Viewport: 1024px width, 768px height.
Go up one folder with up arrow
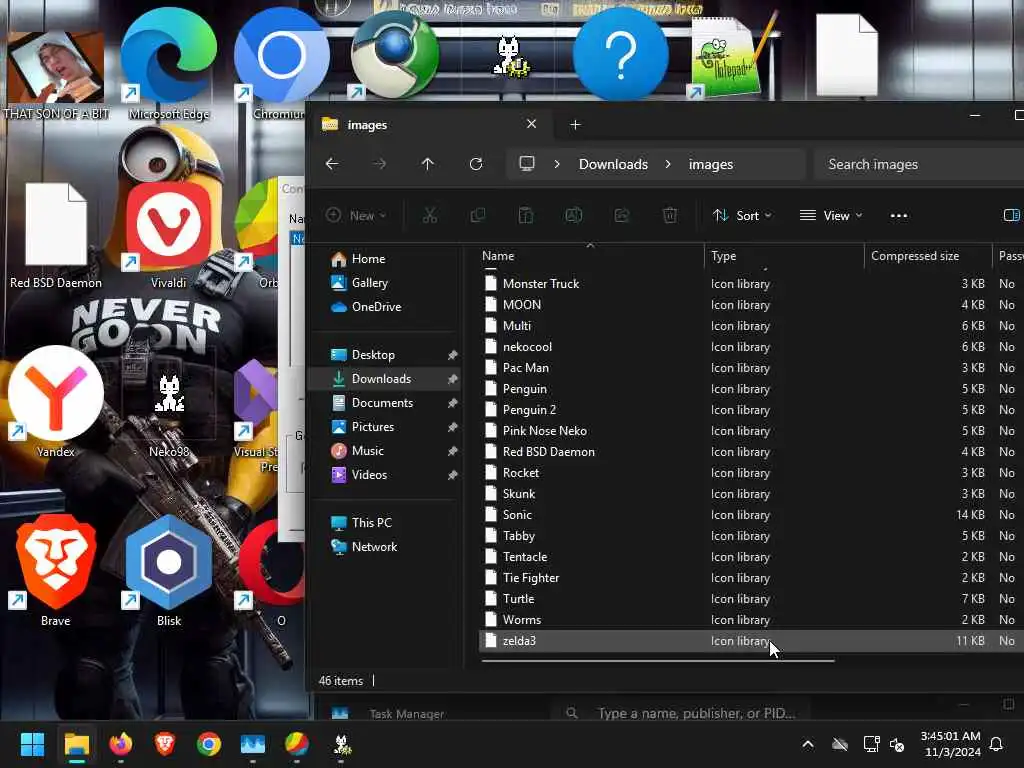click(428, 164)
